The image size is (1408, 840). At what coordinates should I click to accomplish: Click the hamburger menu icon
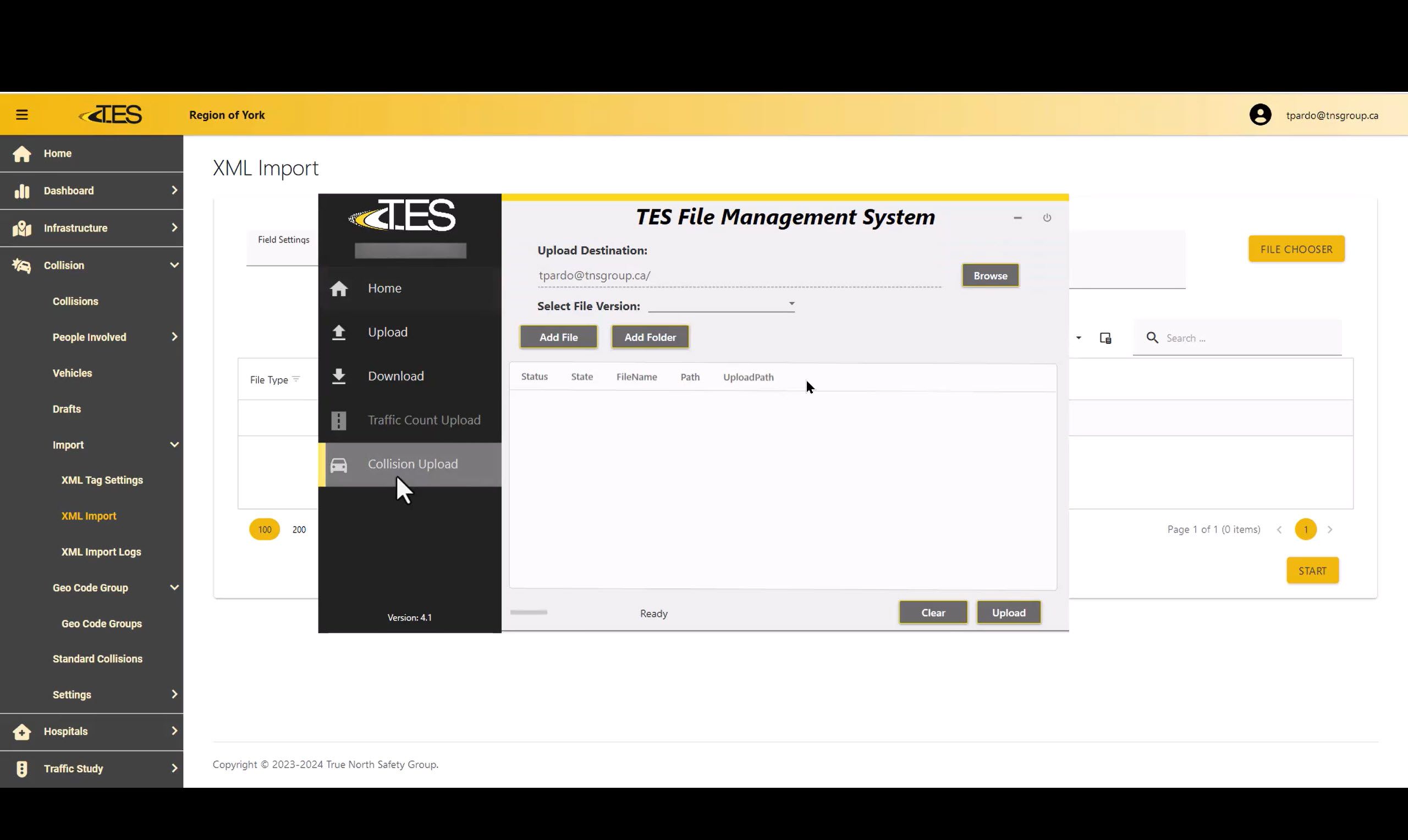point(21,115)
